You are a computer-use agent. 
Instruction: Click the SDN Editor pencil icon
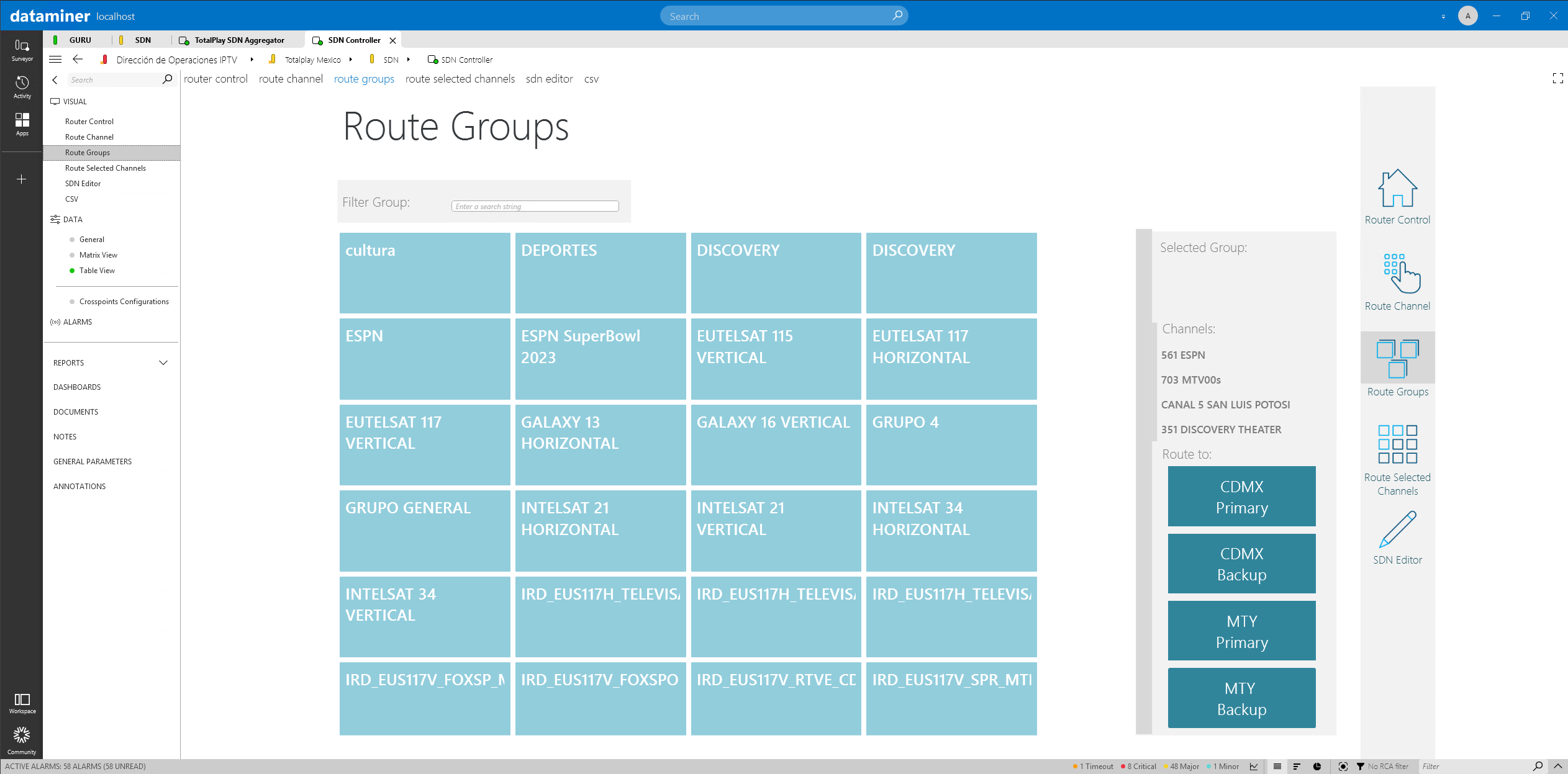coord(1397,529)
